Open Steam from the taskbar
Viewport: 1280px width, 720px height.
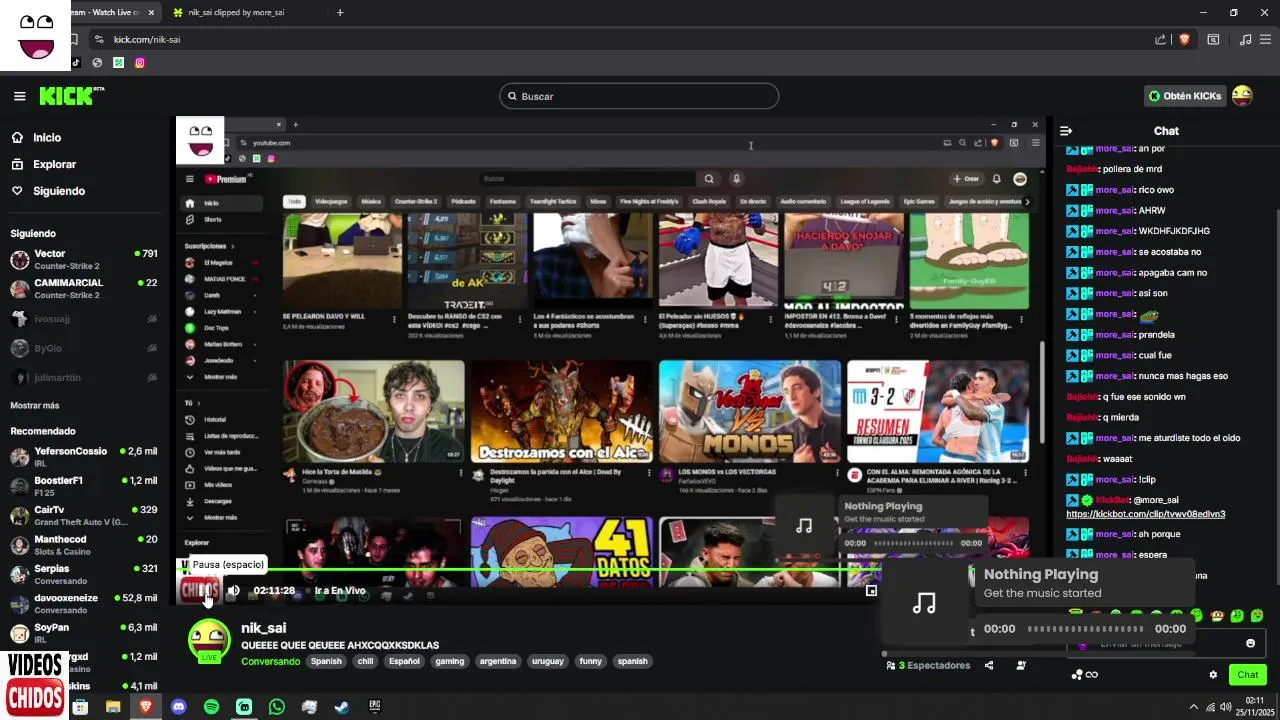[x=342, y=707]
